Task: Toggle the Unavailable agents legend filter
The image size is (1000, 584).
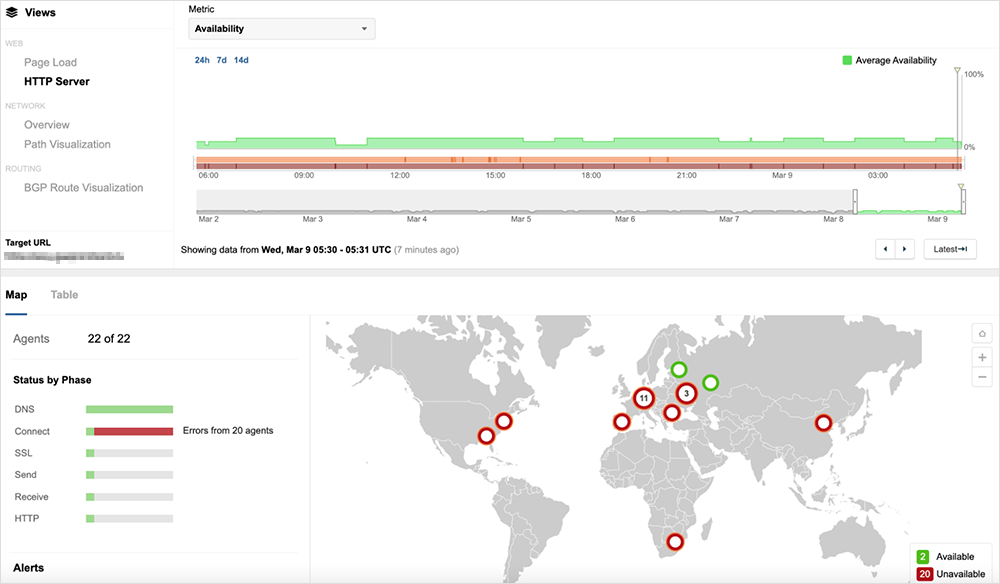Action: (924, 574)
